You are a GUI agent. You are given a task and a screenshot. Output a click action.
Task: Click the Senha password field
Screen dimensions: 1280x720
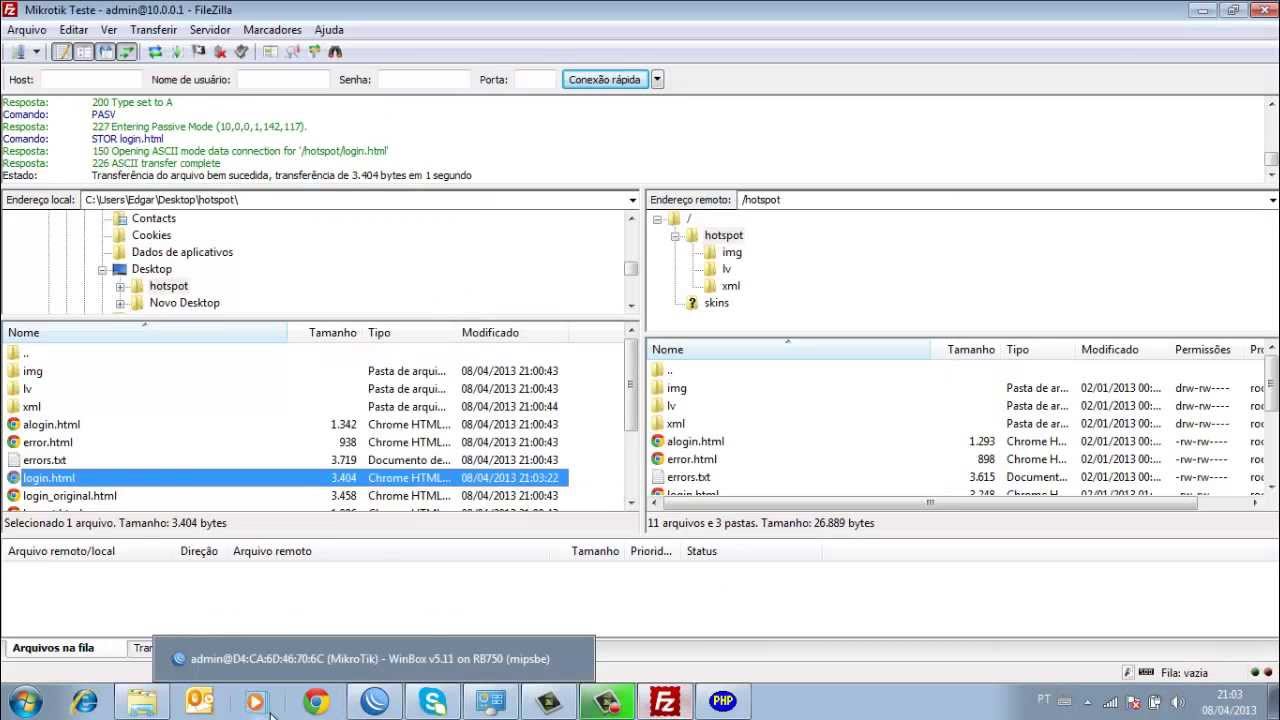click(x=424, y=79)
